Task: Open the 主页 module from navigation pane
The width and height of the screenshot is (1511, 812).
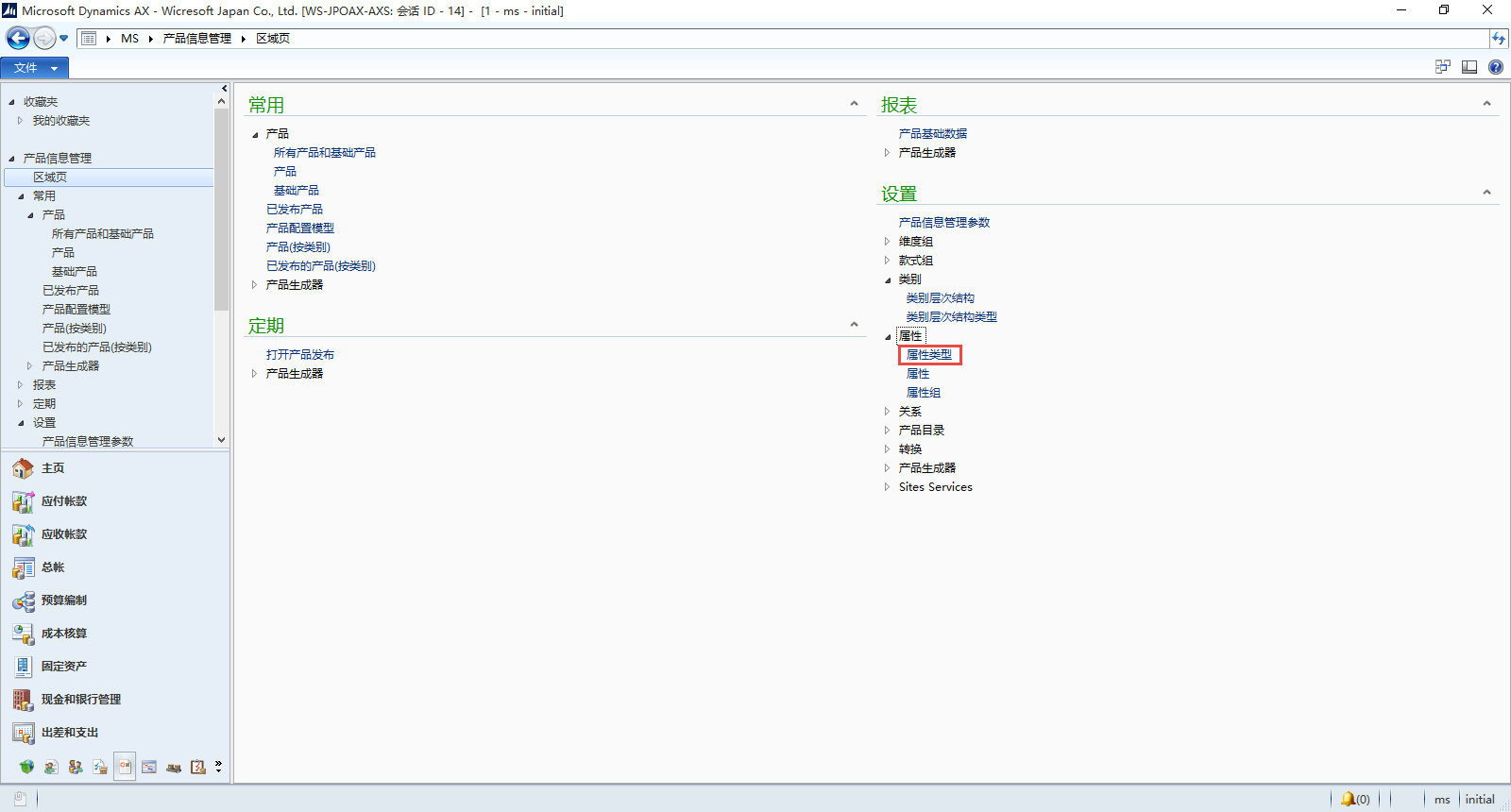Action: 53,468
